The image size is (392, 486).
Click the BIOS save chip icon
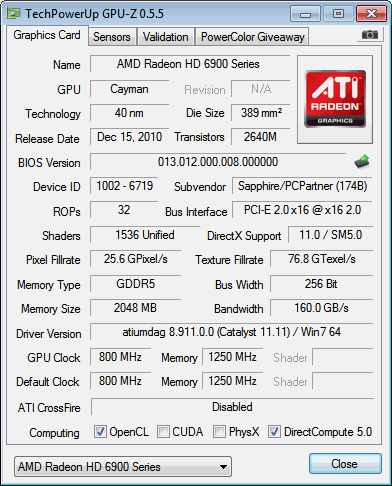[362, 162]
